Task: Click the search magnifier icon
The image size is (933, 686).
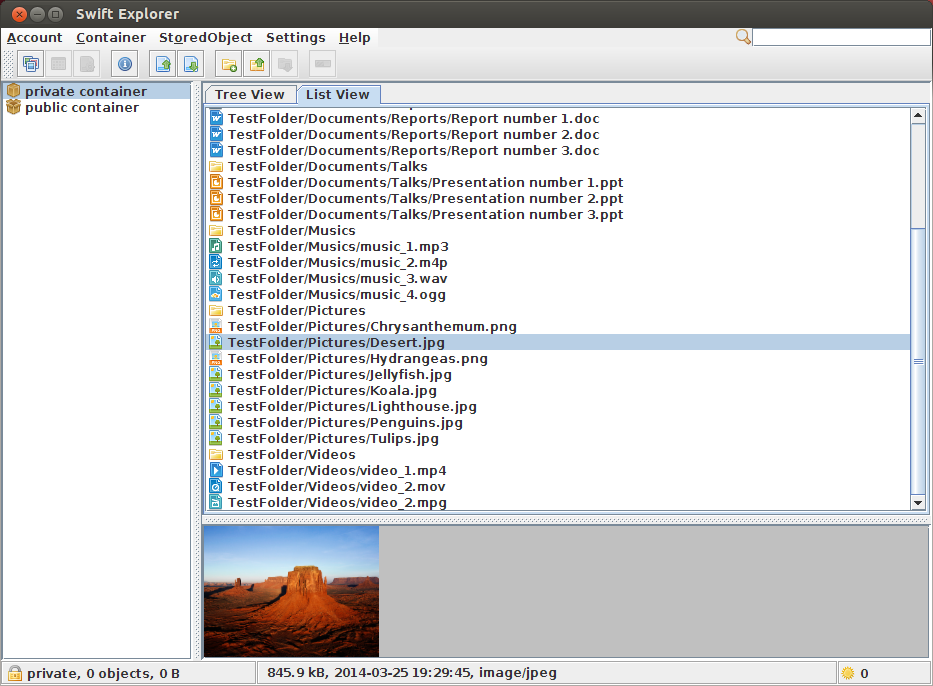Action: point(743,36)
